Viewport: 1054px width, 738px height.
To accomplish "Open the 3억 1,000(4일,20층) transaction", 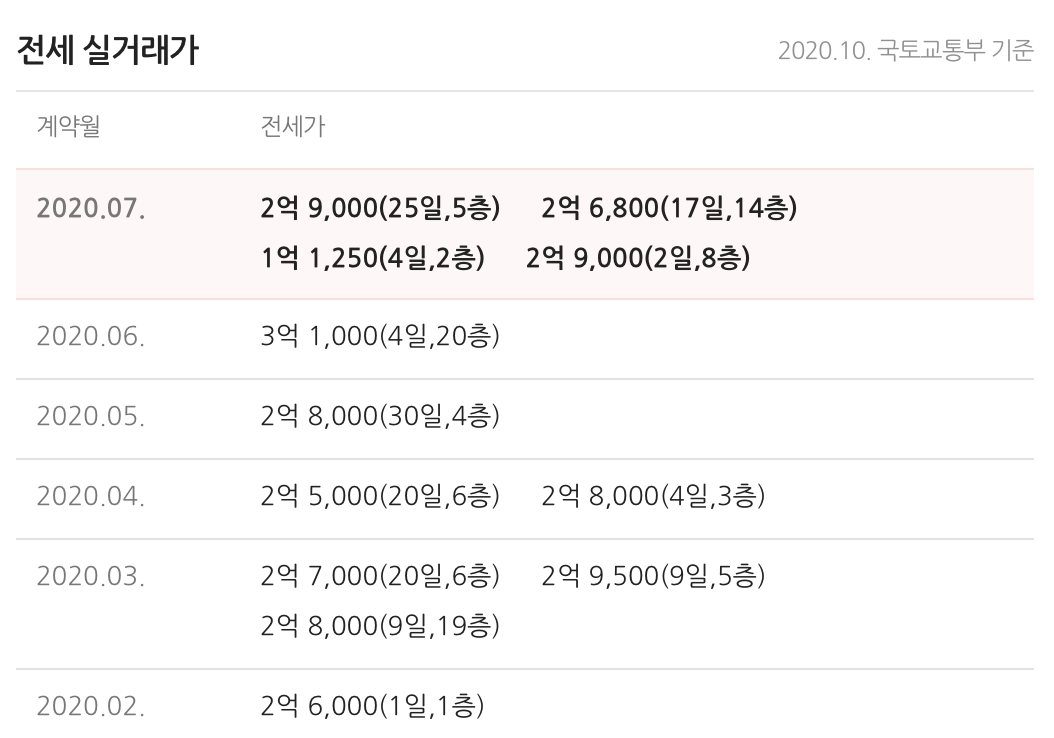I will point(379,337).
